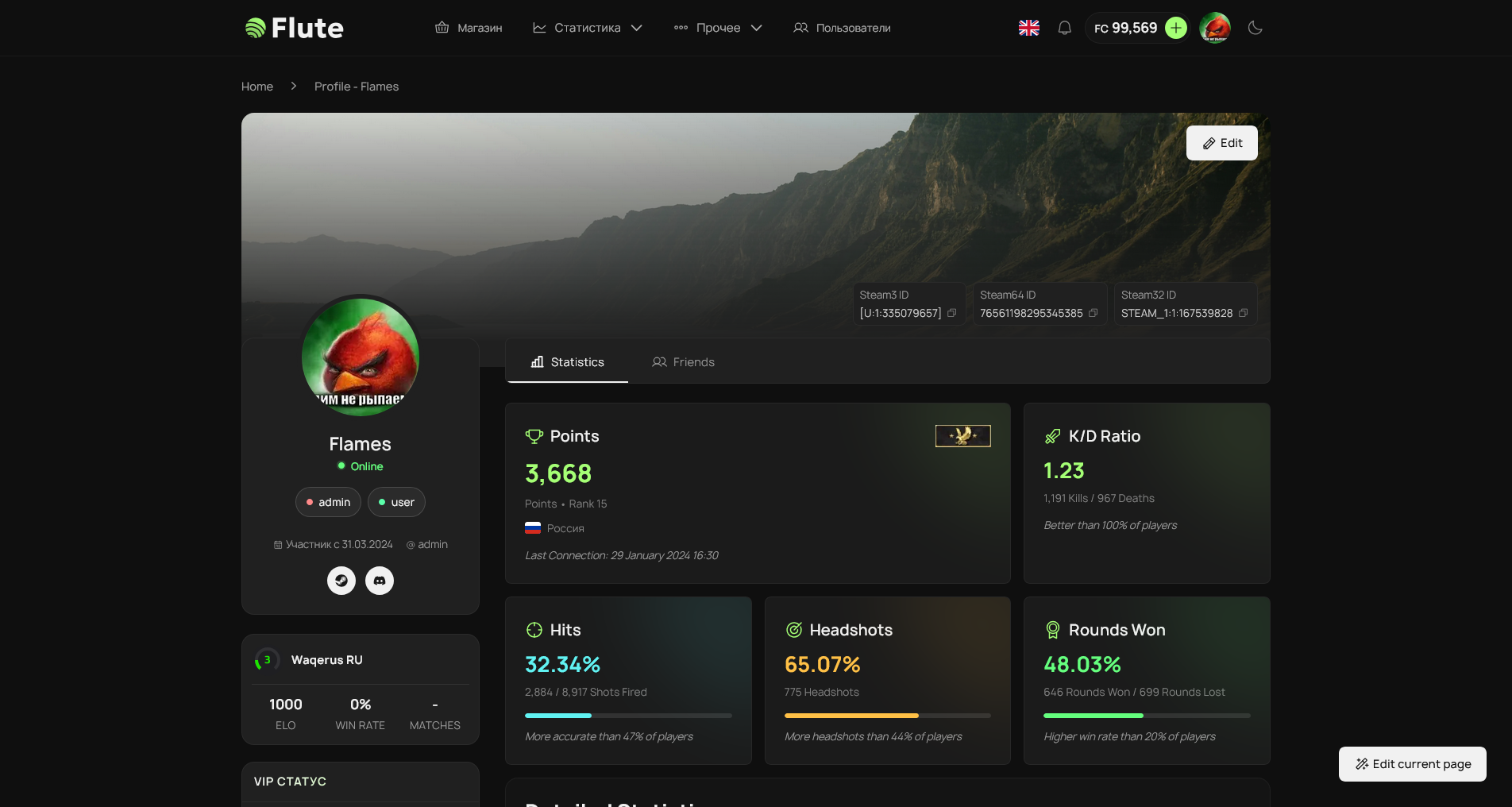Image resolution: width=1512 pixels, height=807 pixels.
Task: Click the Headshots progress bar
Action: tap(887, 716)
